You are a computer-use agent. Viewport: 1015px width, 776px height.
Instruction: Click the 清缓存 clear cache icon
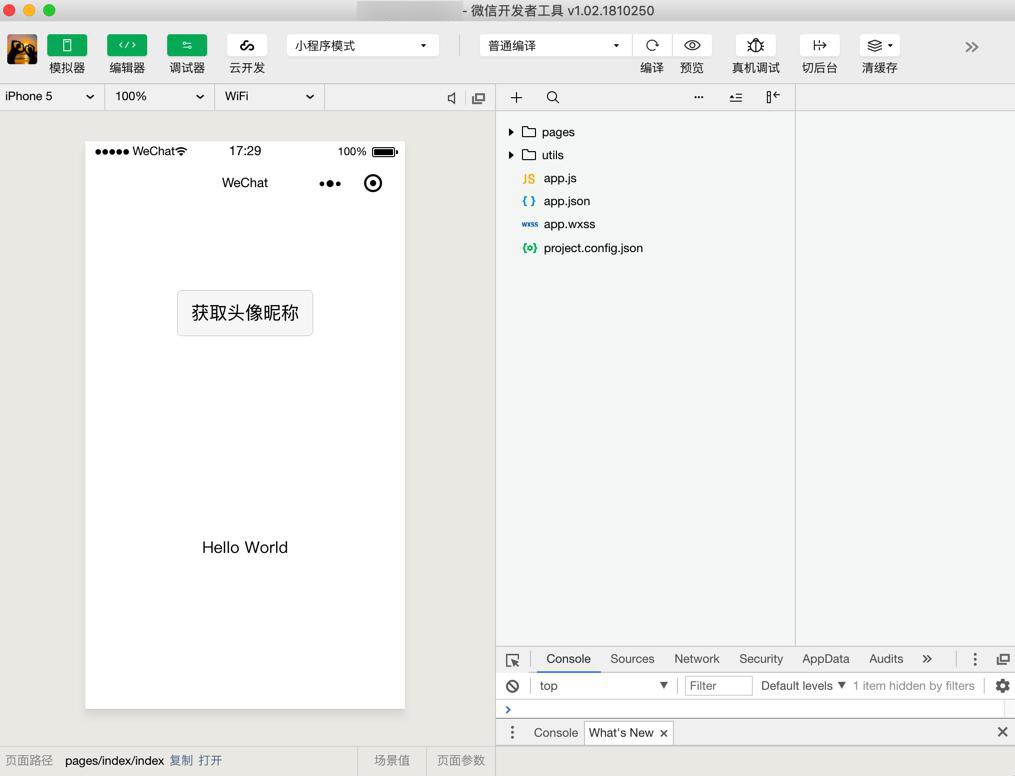pyautogui.click(x=880, y=45)
